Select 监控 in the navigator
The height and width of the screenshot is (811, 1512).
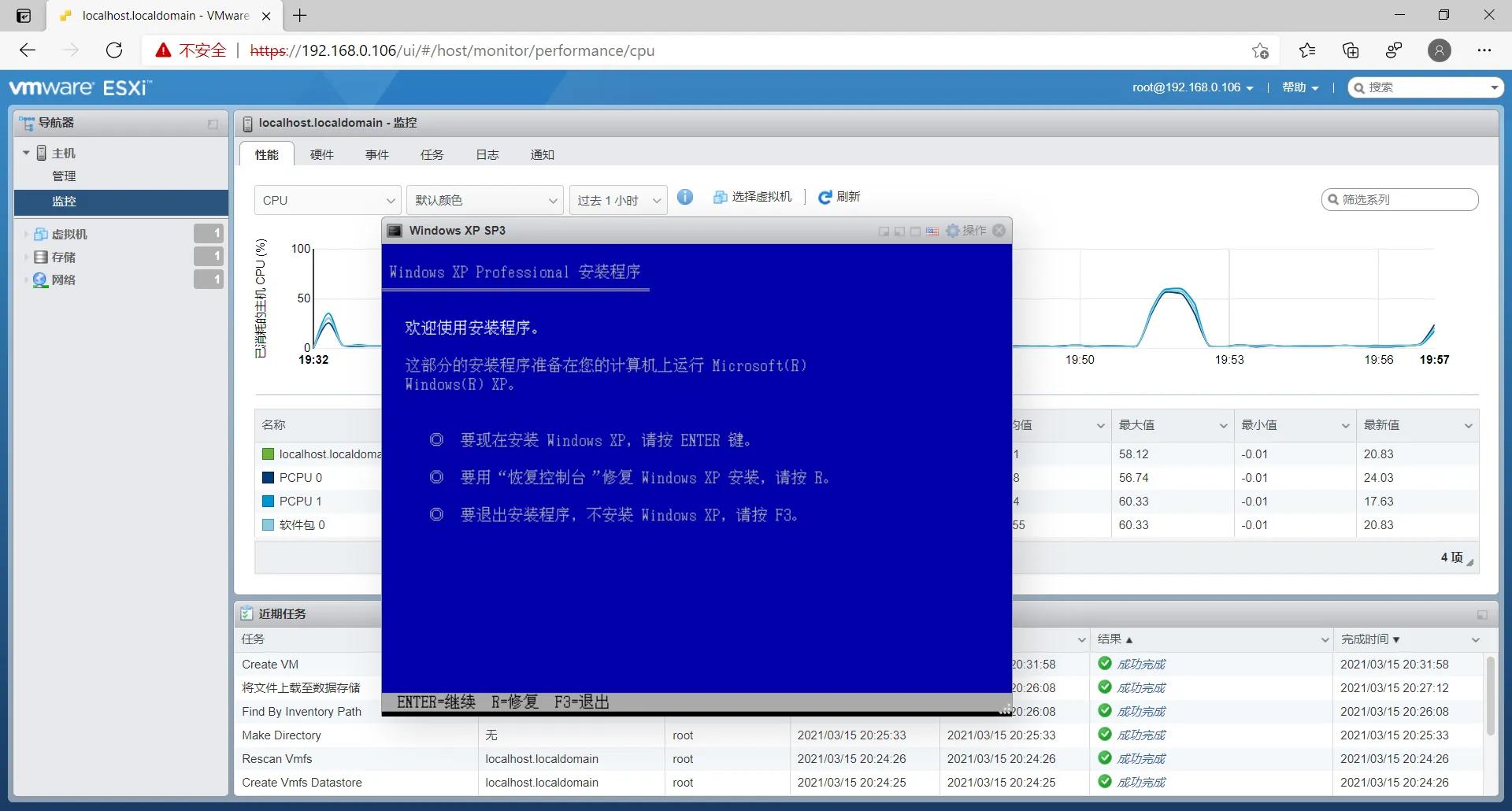121,202
